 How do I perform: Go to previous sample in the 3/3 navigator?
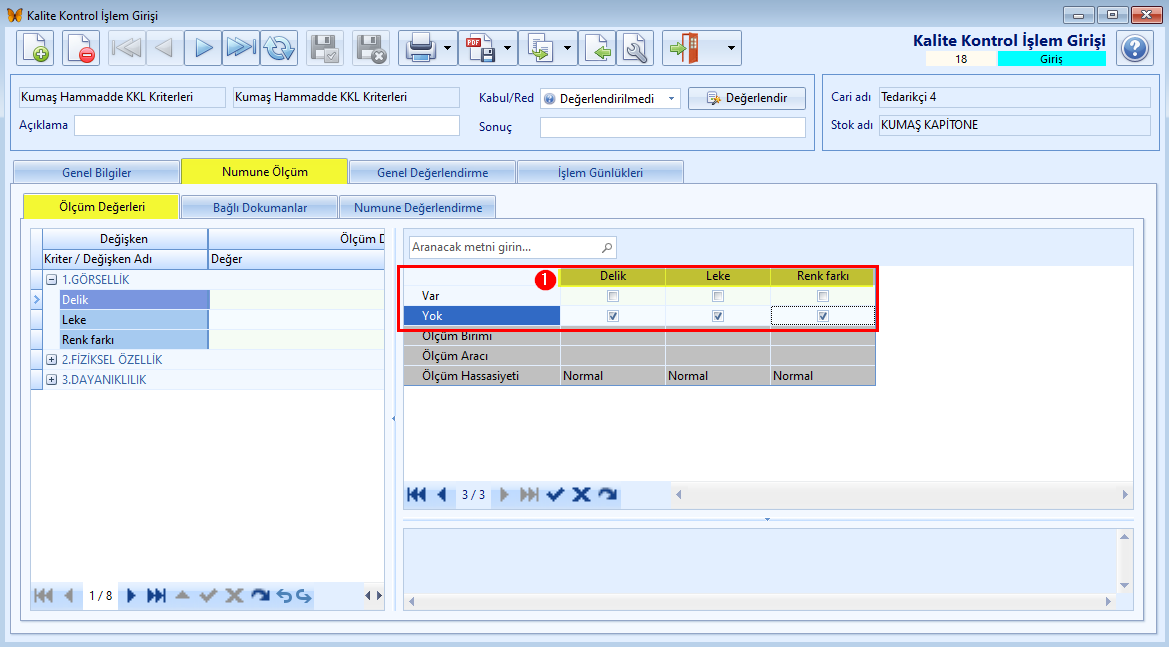[442, 494]
